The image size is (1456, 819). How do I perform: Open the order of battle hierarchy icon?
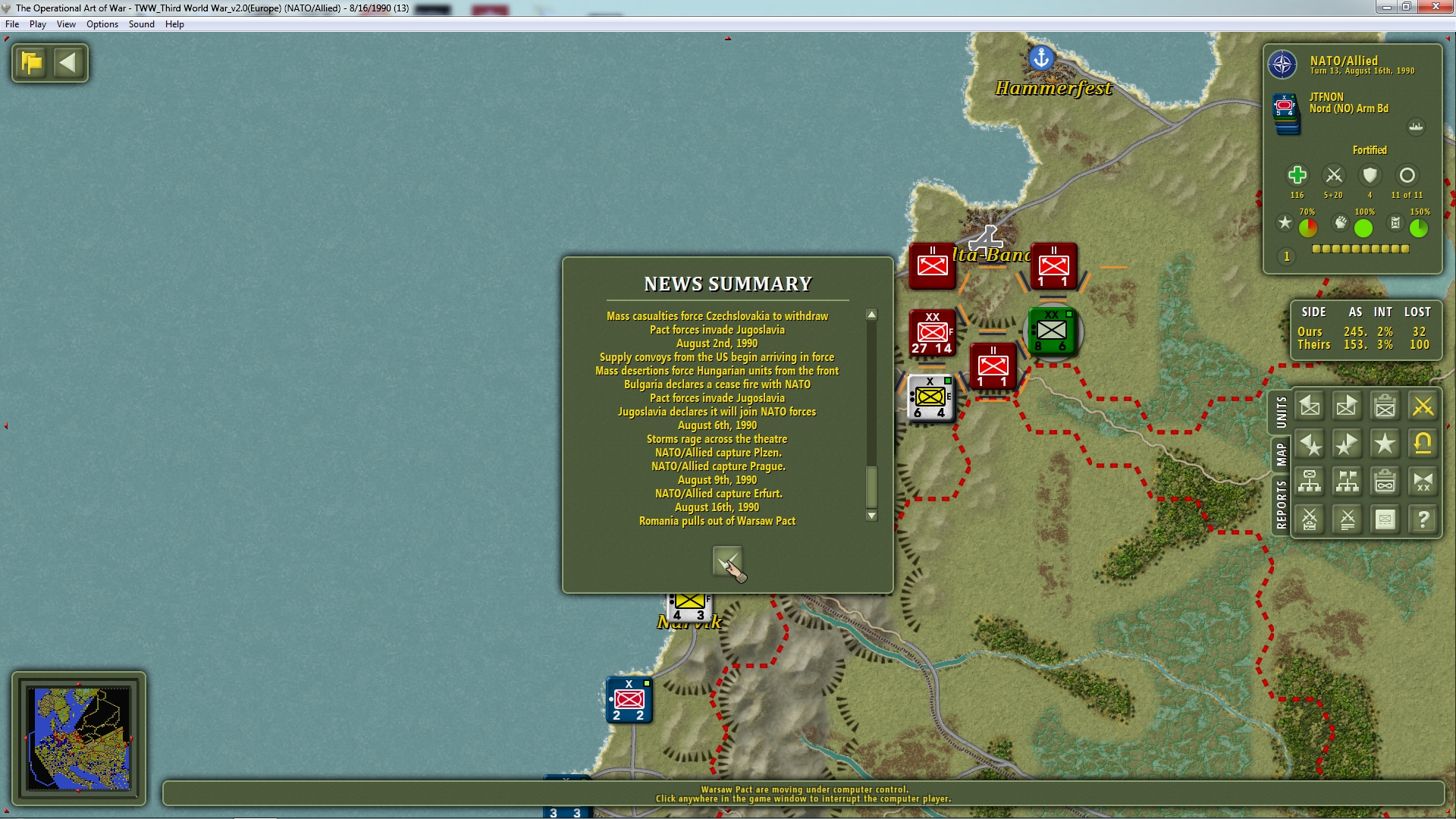pyautogui.click(x=1310, y=482)
